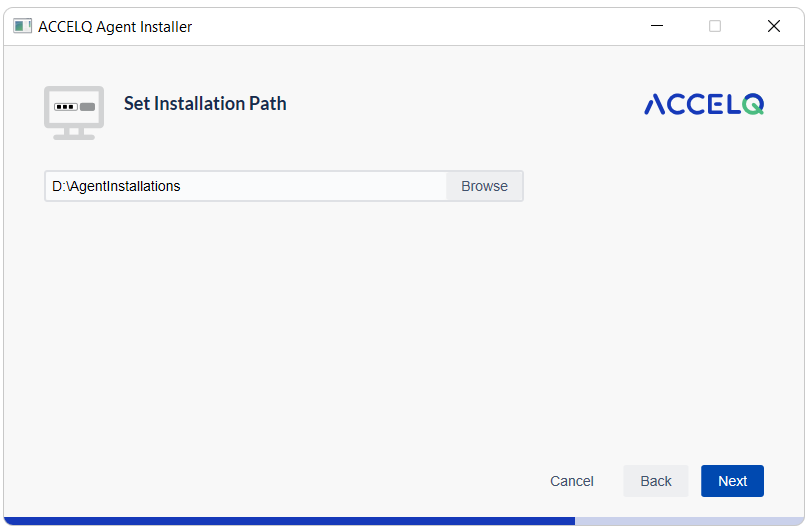Click the dotted field graphic inside monitor icon
The image size is (806, 530).
coord(66,107)
